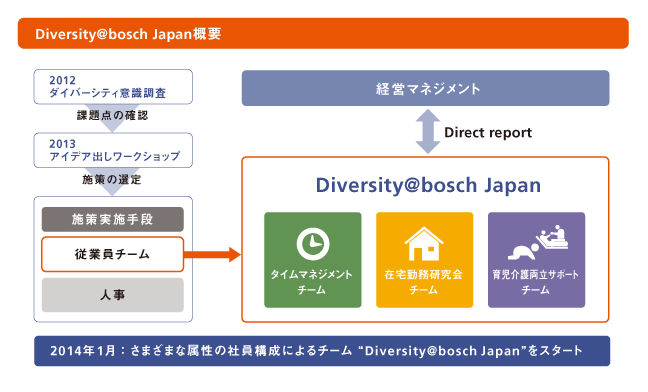
Task: Click the 在宅勤務研究会チーム label
Action: click(424, 282)
